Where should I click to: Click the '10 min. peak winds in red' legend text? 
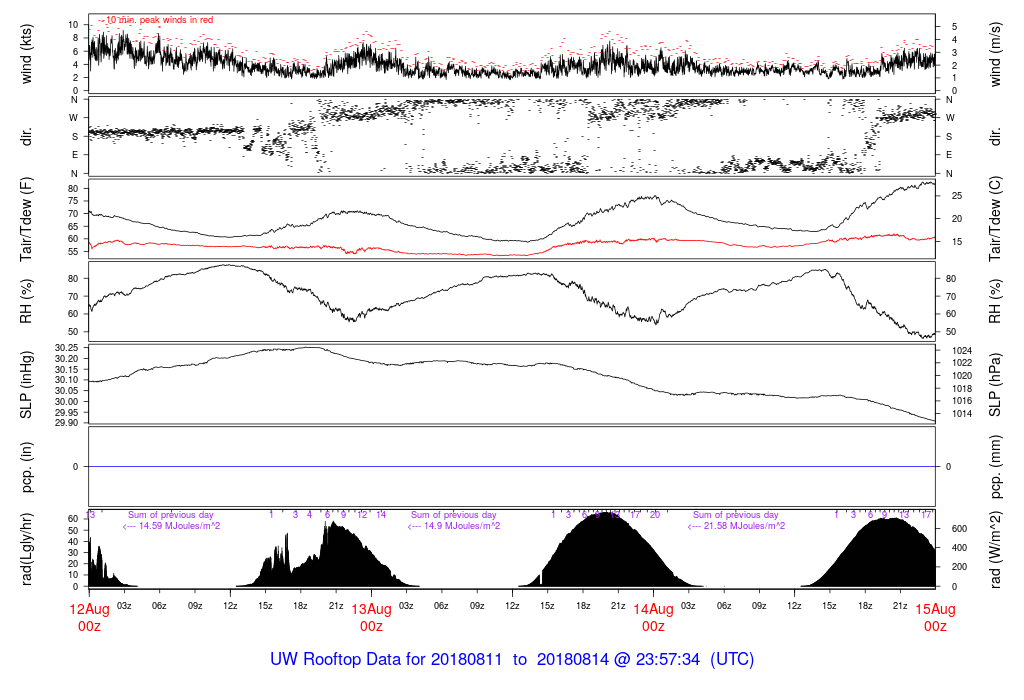pyautogui.click(x=160, y=19)
